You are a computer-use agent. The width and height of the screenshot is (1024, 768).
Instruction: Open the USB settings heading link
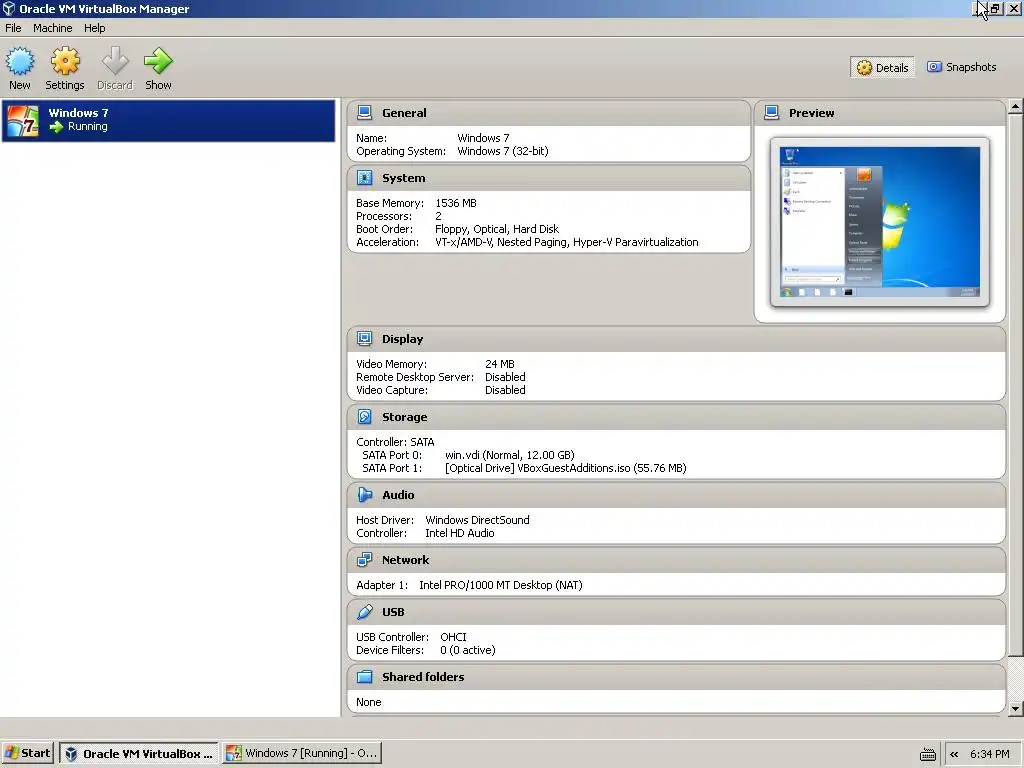(x=393, y=612)
